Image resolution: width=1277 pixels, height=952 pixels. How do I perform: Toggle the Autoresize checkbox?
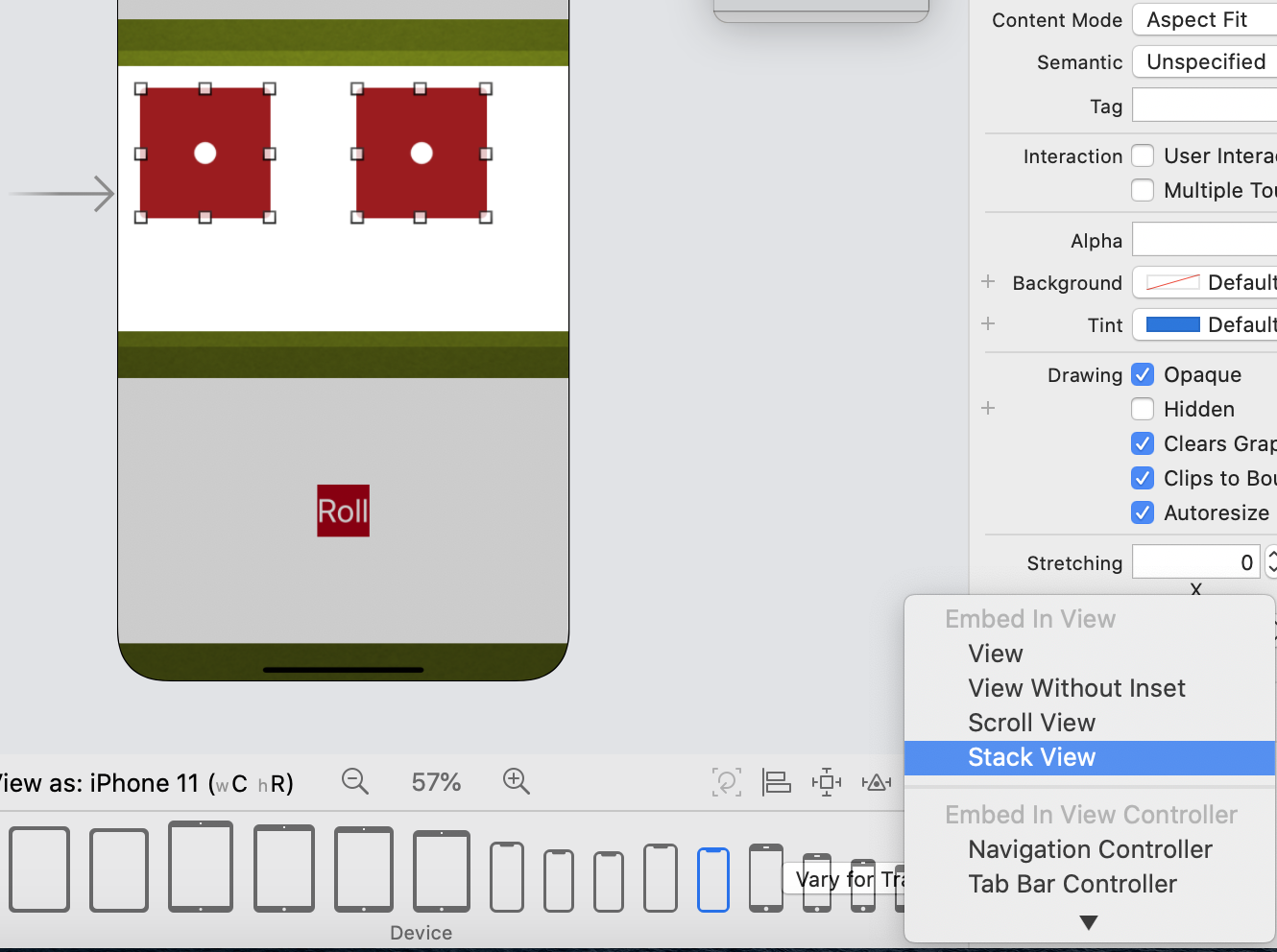coord(1143,512)
